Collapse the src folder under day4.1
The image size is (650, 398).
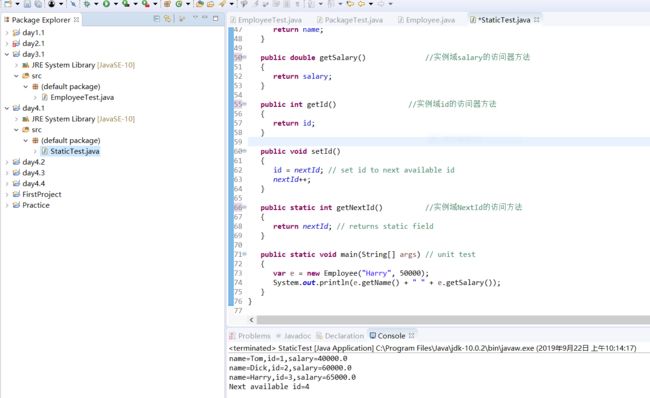(x=16, y=129)
